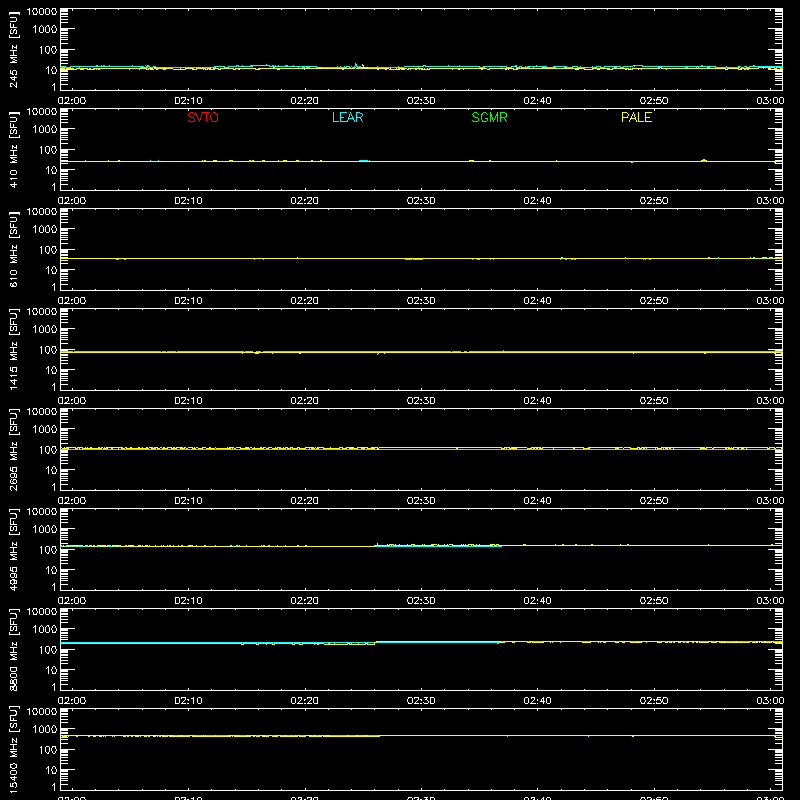The height and width of the screenshot is (800, 800).
Task: Select the 15400 MHz [SFU] axis title
Action: tap(14, 749)
